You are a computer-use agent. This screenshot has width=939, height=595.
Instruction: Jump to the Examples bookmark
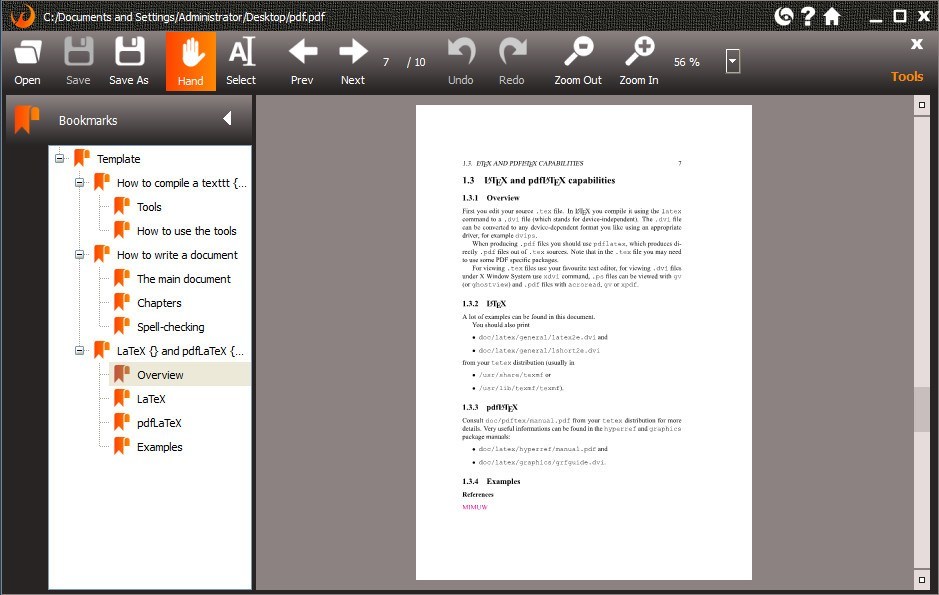click(160, 447)
